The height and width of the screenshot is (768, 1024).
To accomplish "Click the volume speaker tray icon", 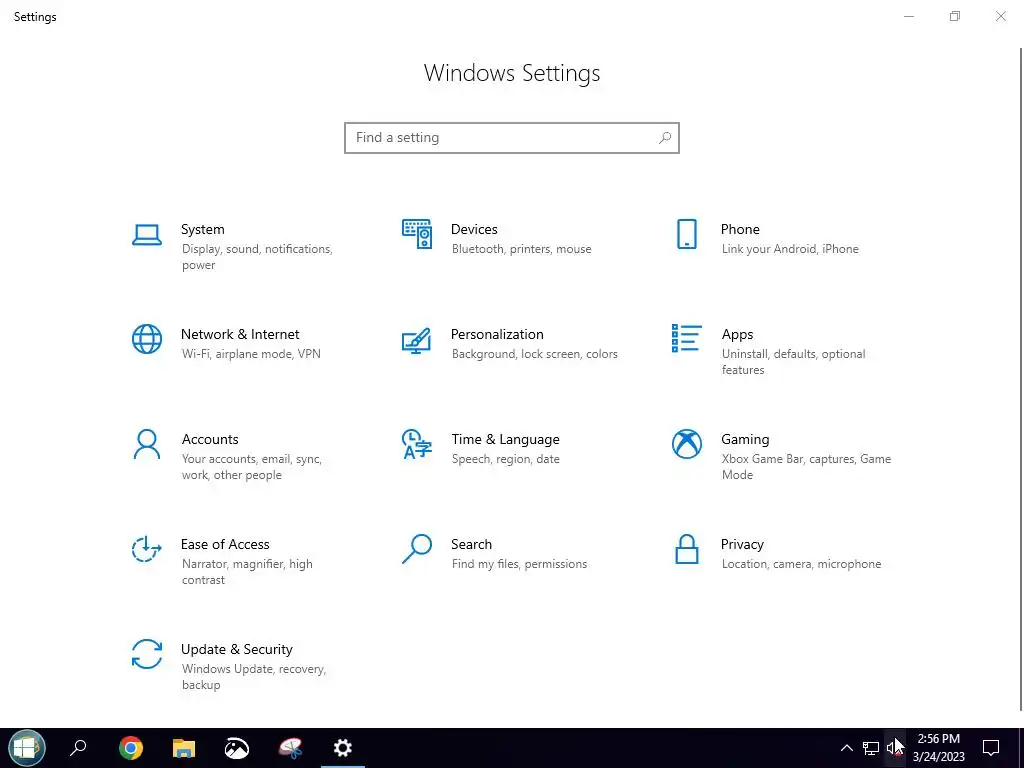I will tap(894, 748).
